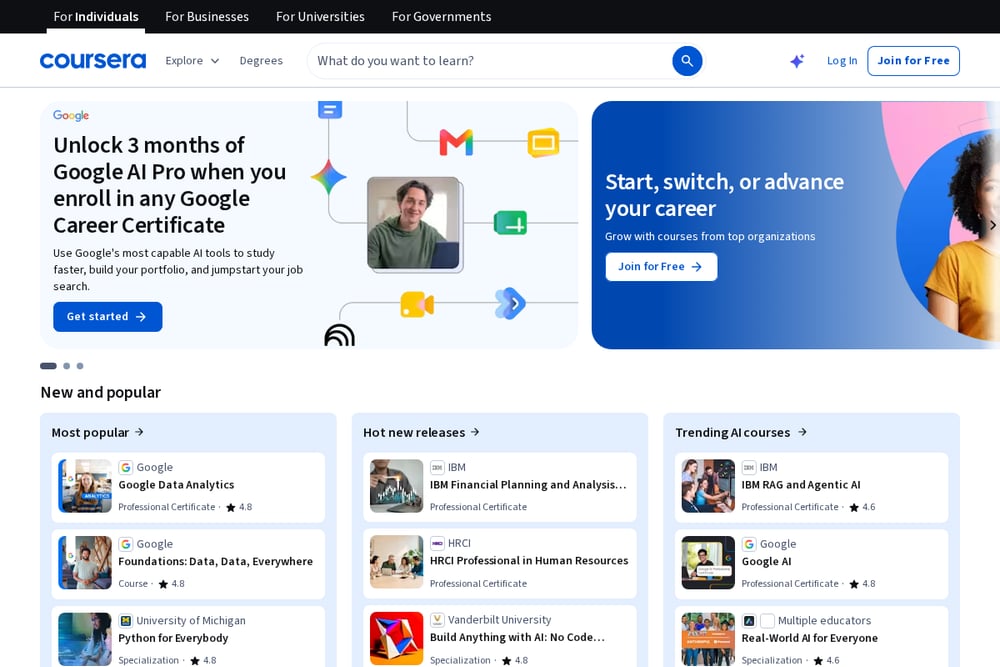This screenshot has height=667, width=1000.
Task: Open the AI sparkle assistant icon
Action: click(797, 61)
